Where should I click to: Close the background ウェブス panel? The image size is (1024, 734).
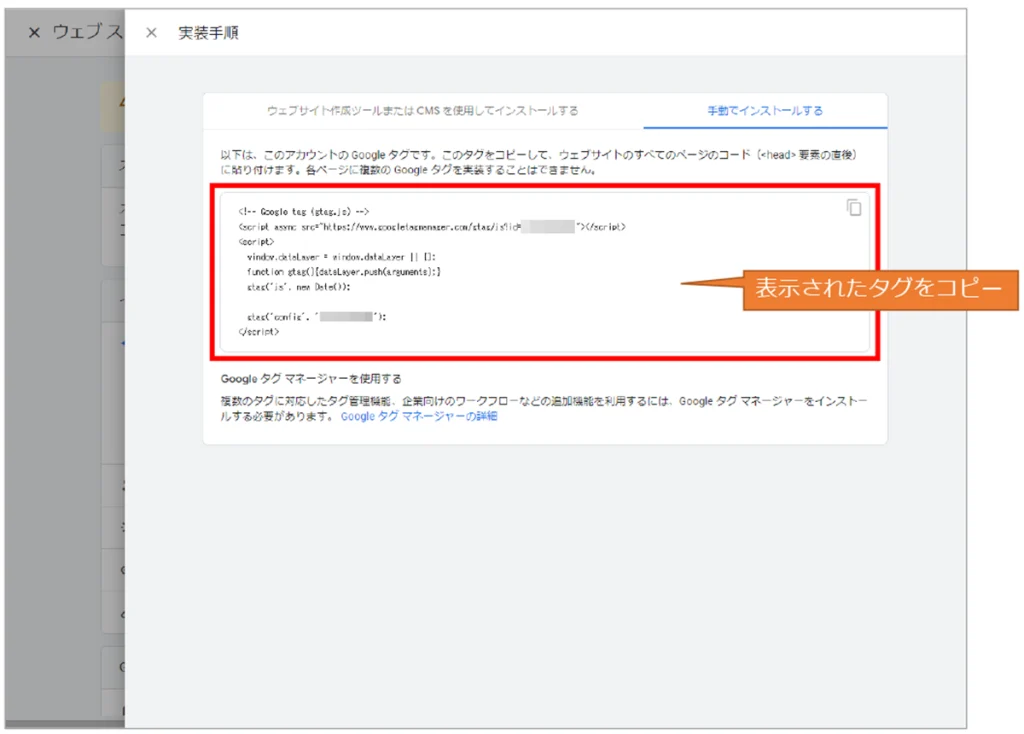[34, 33]
